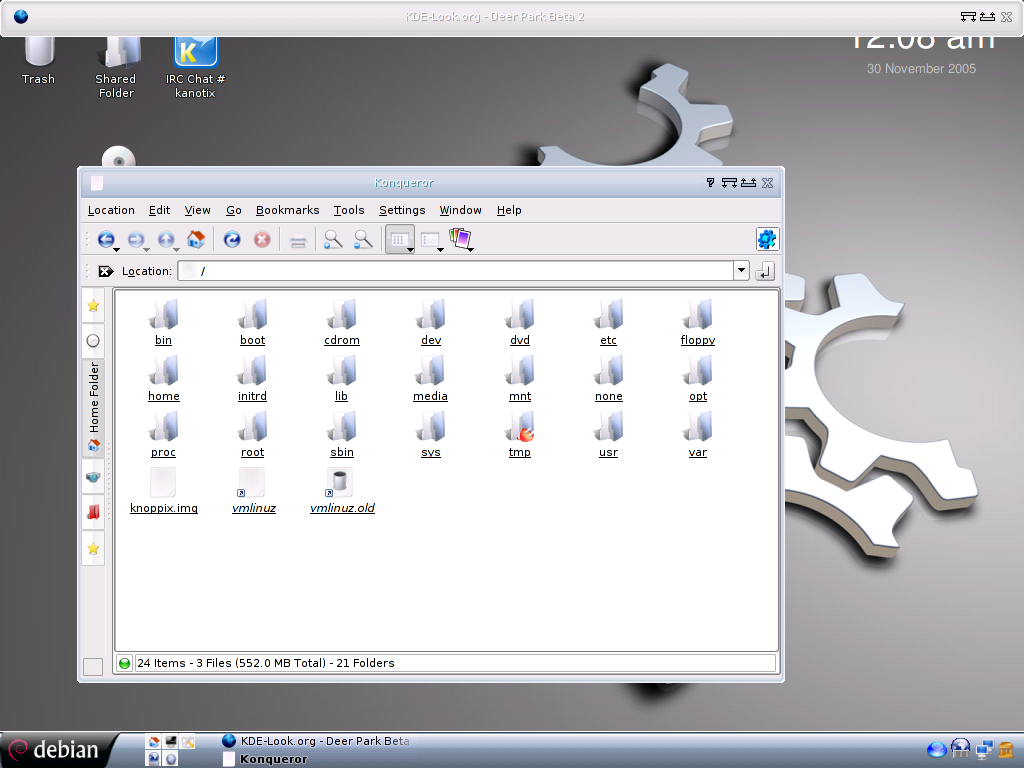The height and width of the screenshot is (768, 1024).
Task: Click the Print toolbar icon
Action: click(x=298, y=241)
